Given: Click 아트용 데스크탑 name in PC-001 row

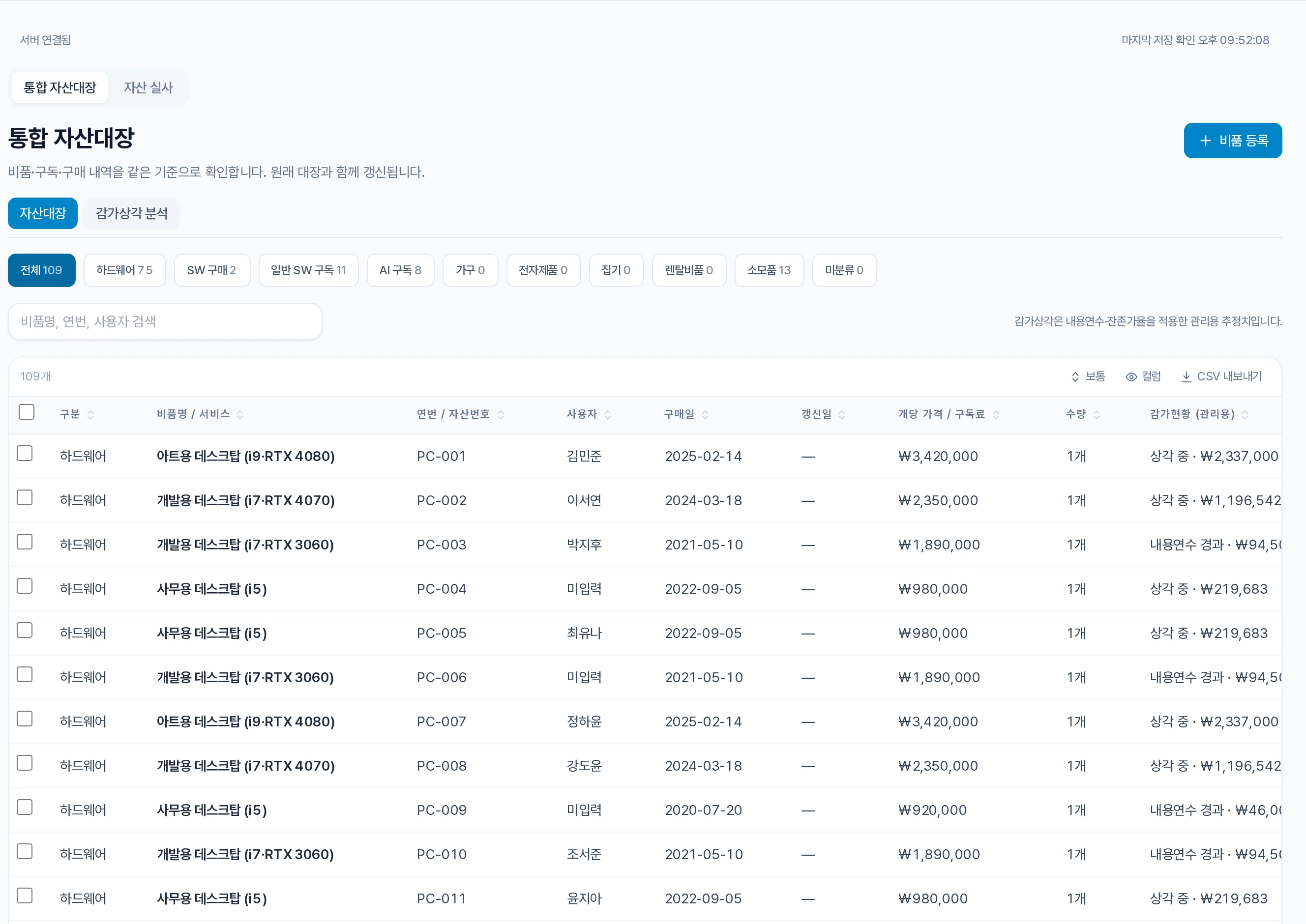Looking at the screenshot, I should tap(246, 456).
